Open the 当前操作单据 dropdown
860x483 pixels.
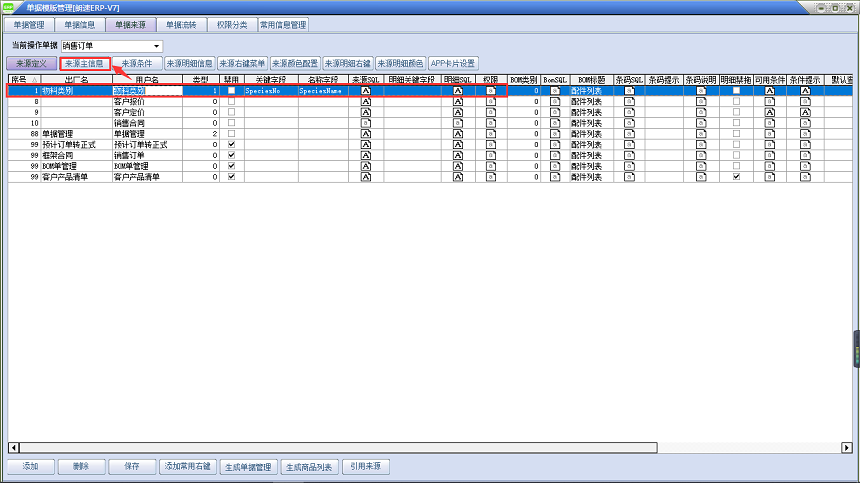pos(157,46)
